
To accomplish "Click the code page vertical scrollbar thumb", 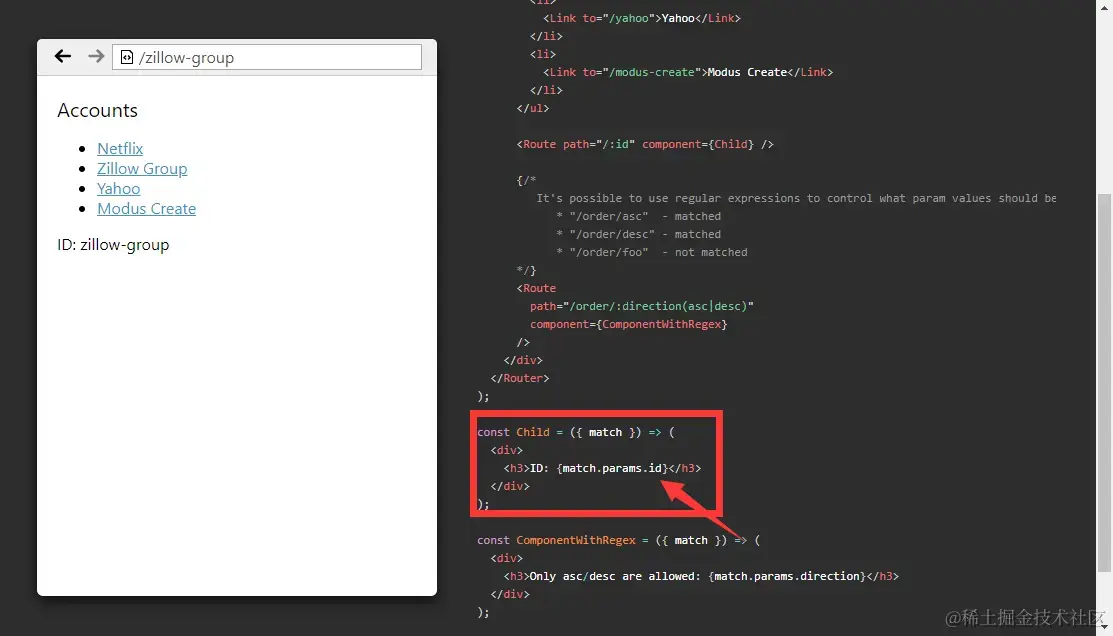I will tap(1104, 382).
